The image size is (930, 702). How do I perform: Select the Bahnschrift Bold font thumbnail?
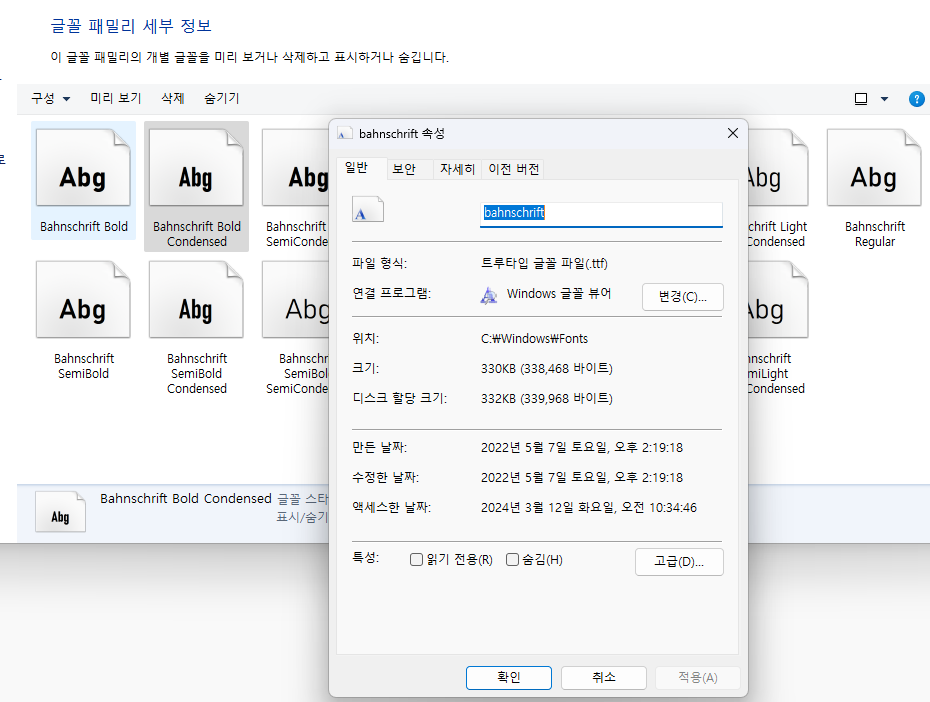(83, 168)
